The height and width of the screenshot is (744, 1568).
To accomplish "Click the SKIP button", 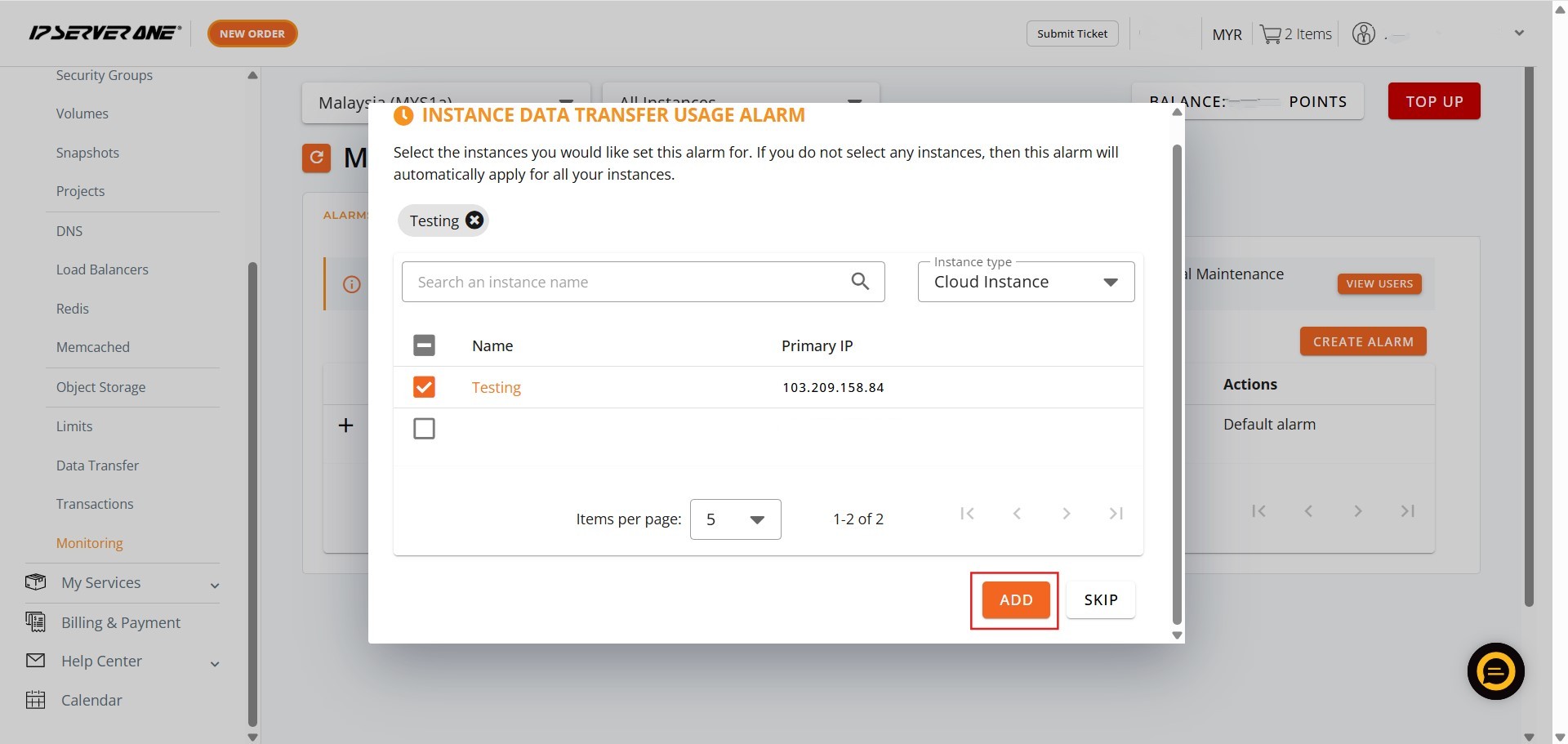I will [1100, 600].
